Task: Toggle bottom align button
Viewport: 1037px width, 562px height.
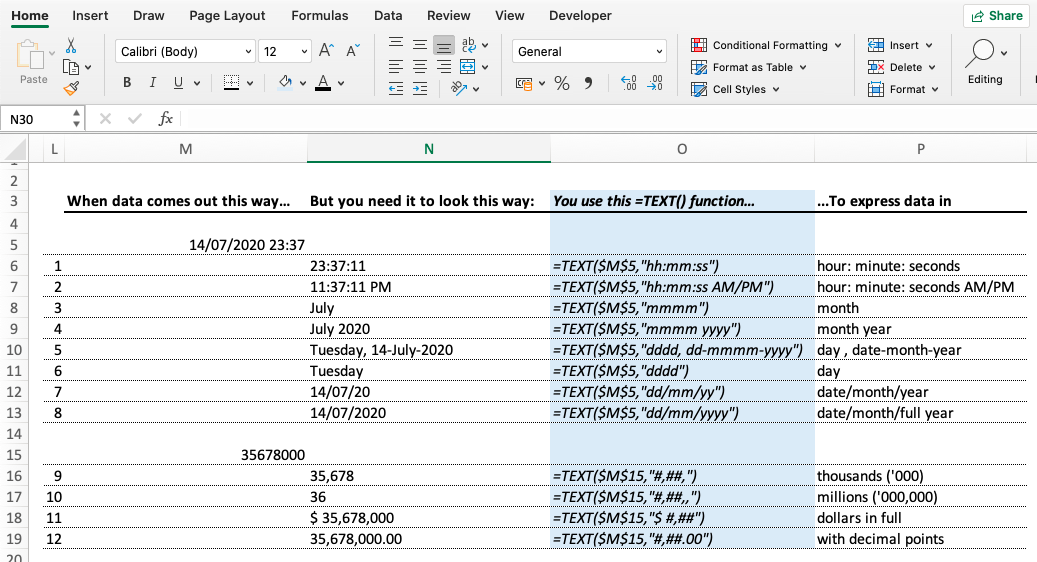Action: click(444, 45)
